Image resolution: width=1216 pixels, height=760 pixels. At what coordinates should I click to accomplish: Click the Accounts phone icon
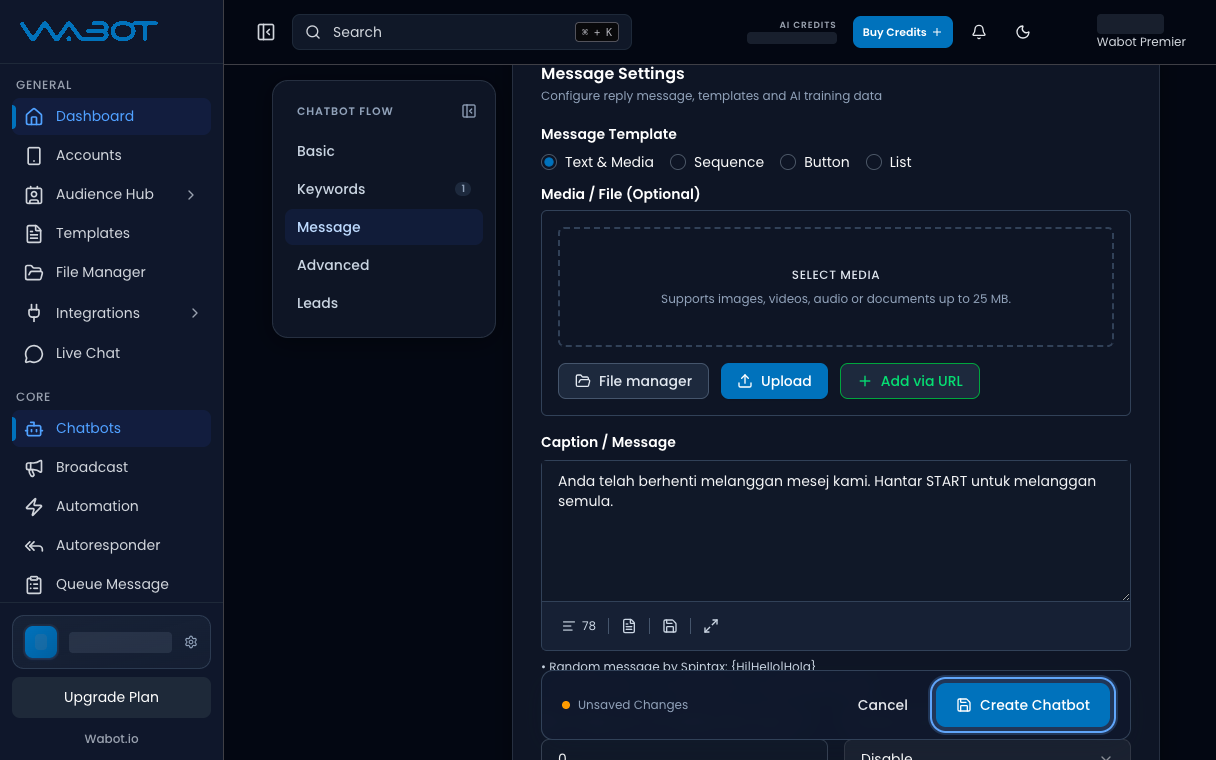coord(34,155)
